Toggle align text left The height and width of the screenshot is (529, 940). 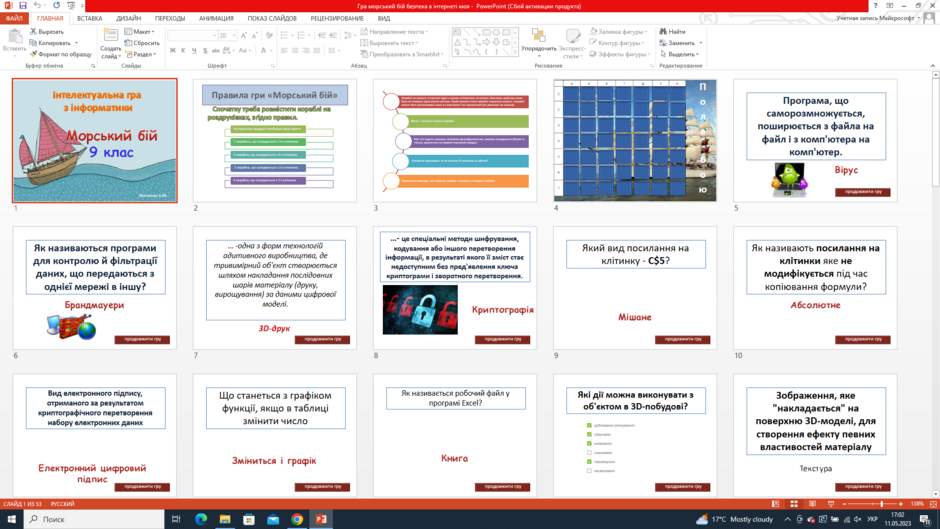pyautogui.click(x=284, y=51)
